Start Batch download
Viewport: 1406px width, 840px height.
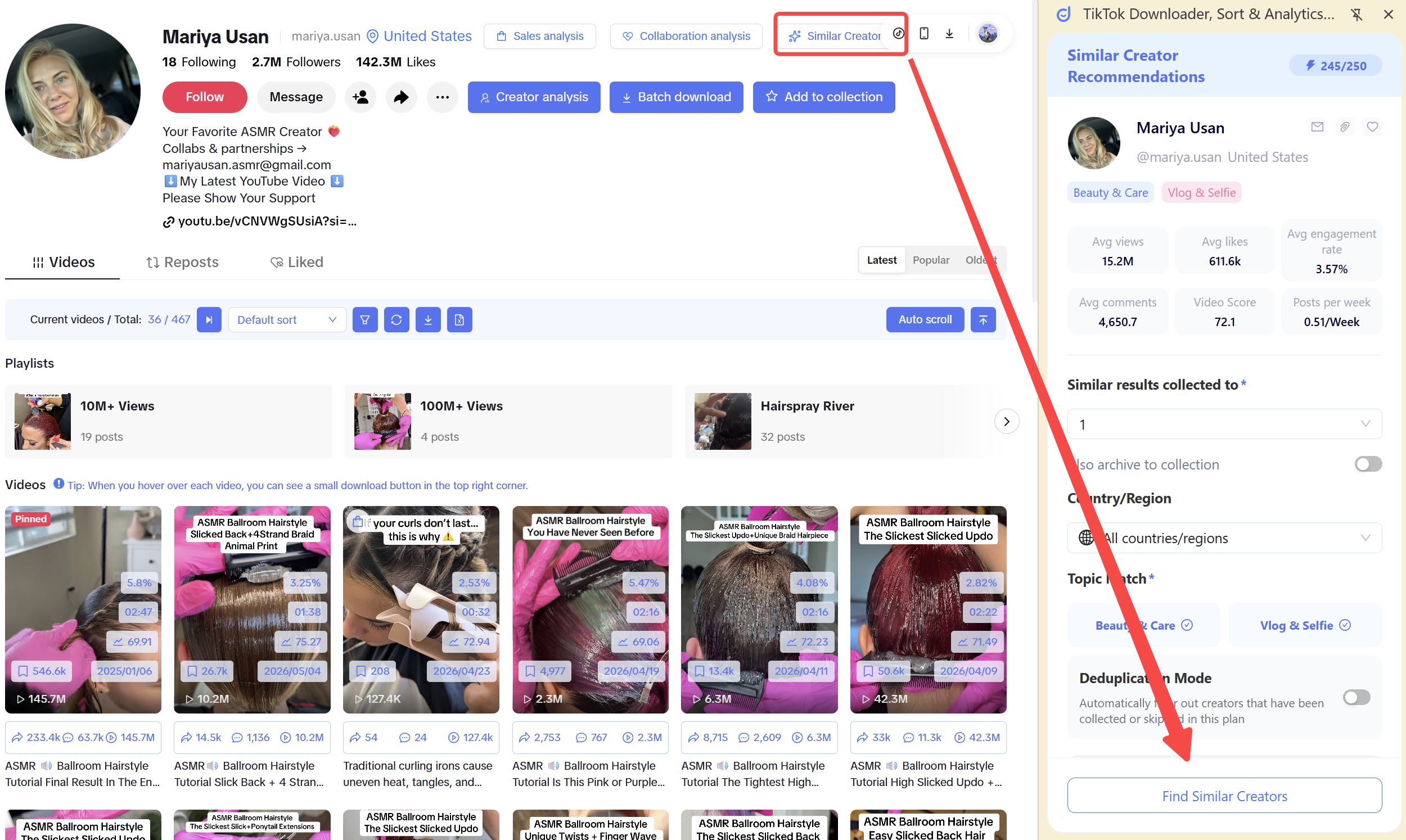tap(676, 97)
